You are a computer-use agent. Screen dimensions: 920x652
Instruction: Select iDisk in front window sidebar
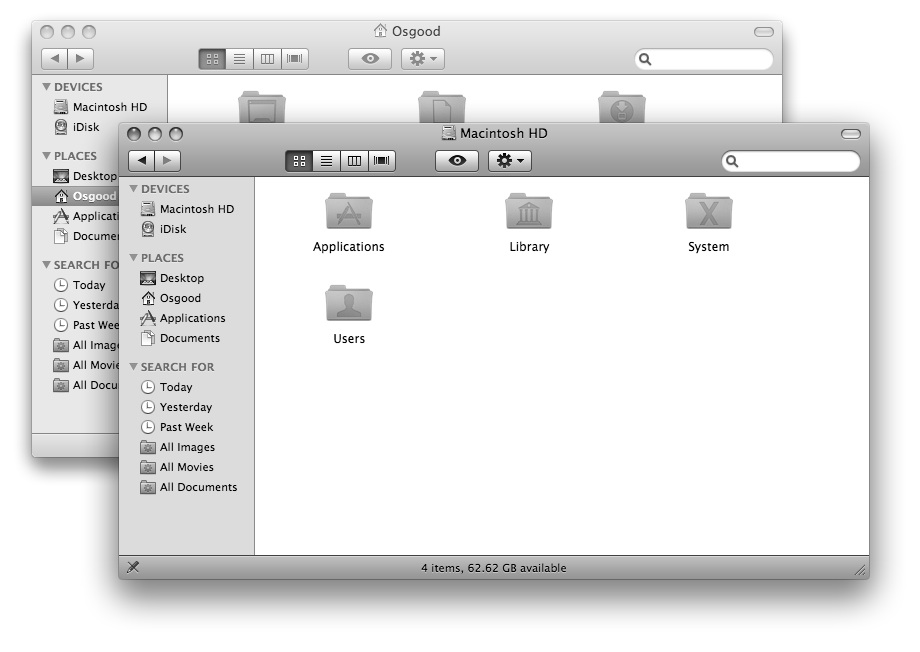(x=172, y=229)
